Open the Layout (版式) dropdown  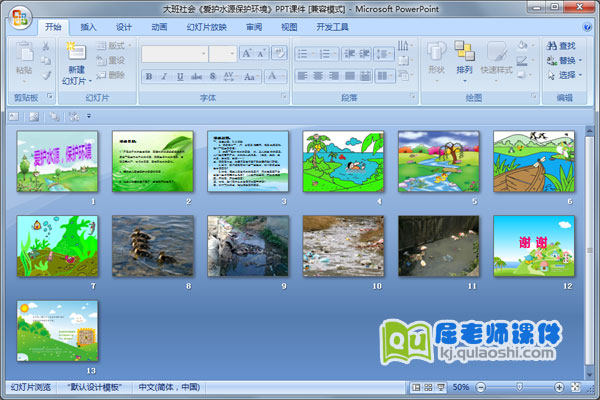[114, 46]
